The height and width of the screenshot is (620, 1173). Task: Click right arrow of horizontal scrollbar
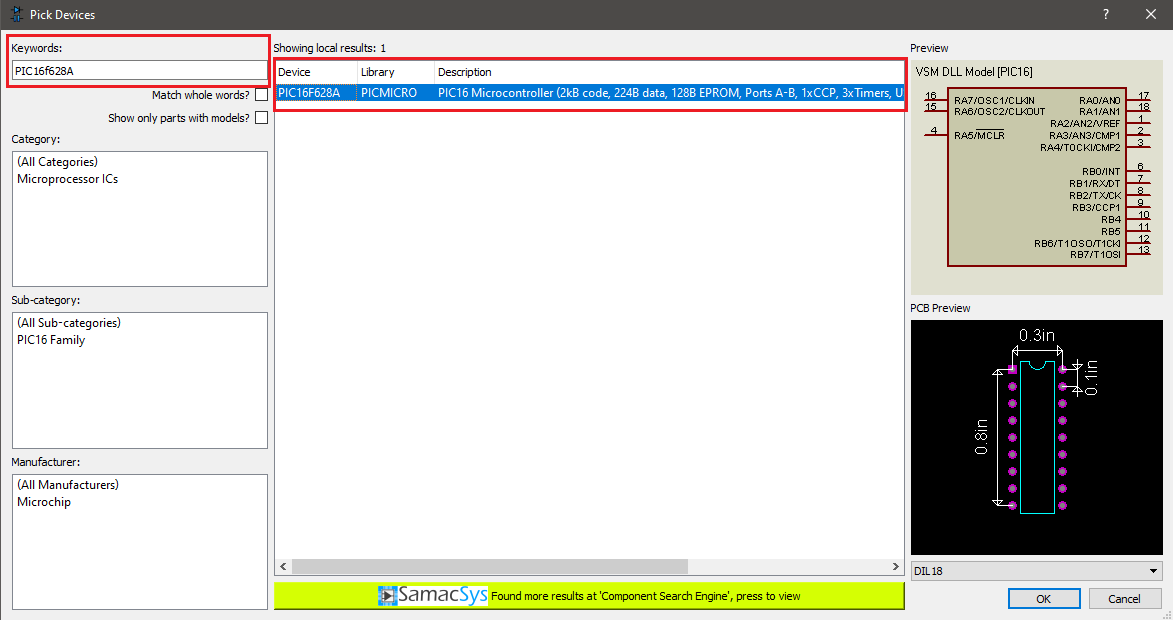click(895, 566)
